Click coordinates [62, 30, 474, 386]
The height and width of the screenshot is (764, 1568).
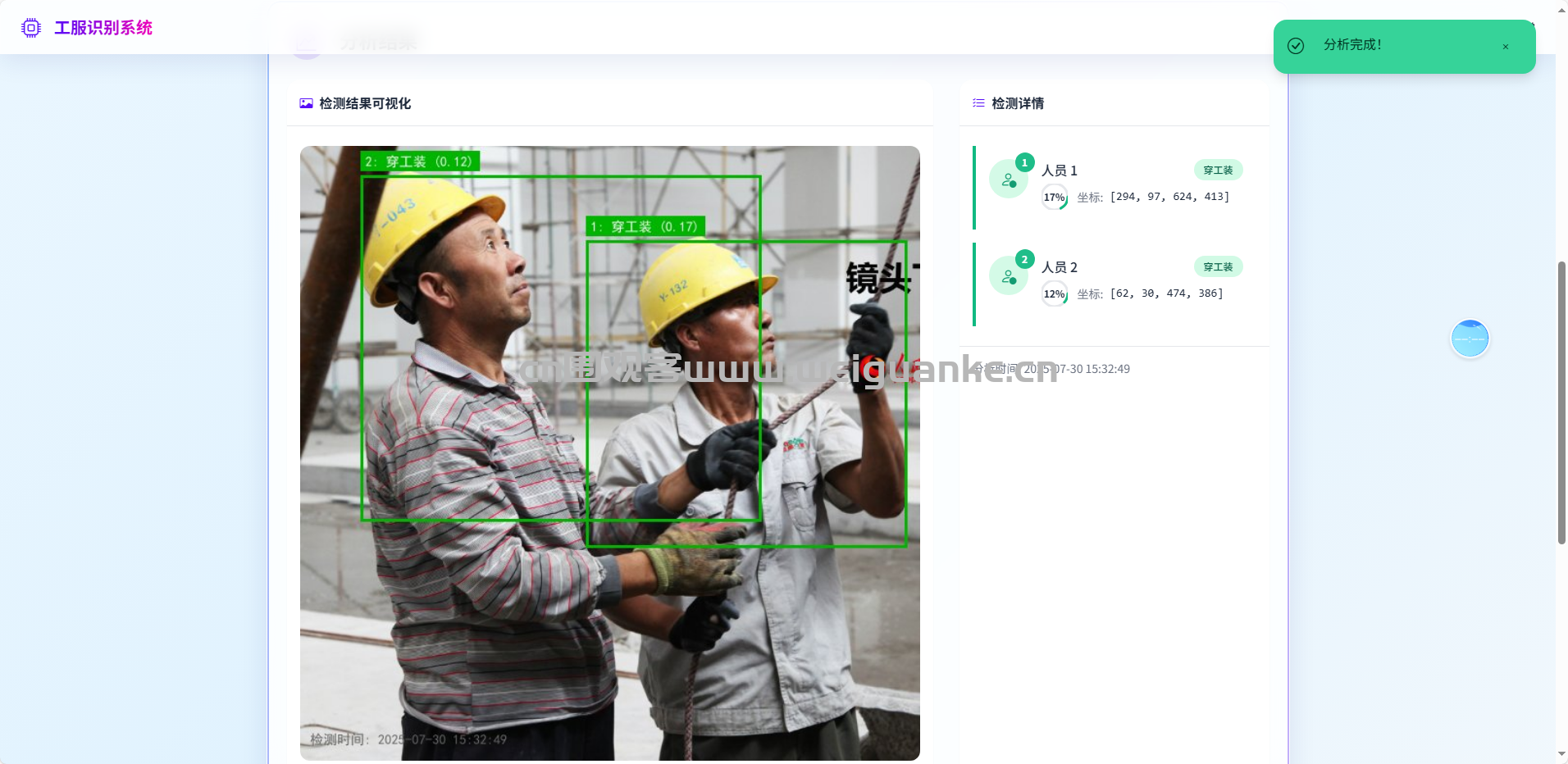1166,293
